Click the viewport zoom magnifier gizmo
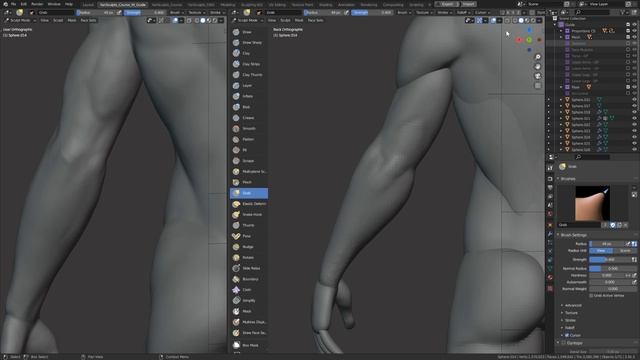Screen dimensions: 640x360 click(x=538, y=57)
